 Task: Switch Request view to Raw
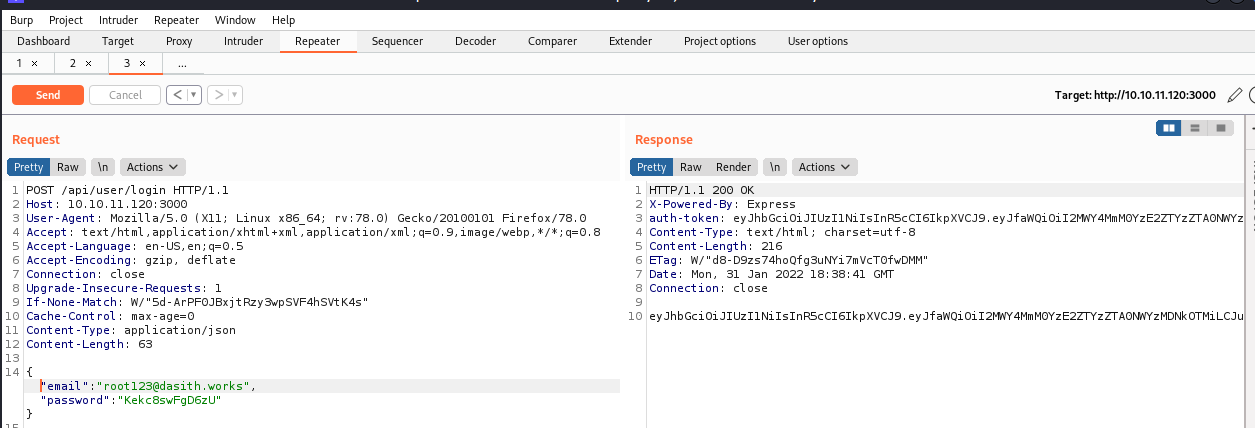coord(68,167)
